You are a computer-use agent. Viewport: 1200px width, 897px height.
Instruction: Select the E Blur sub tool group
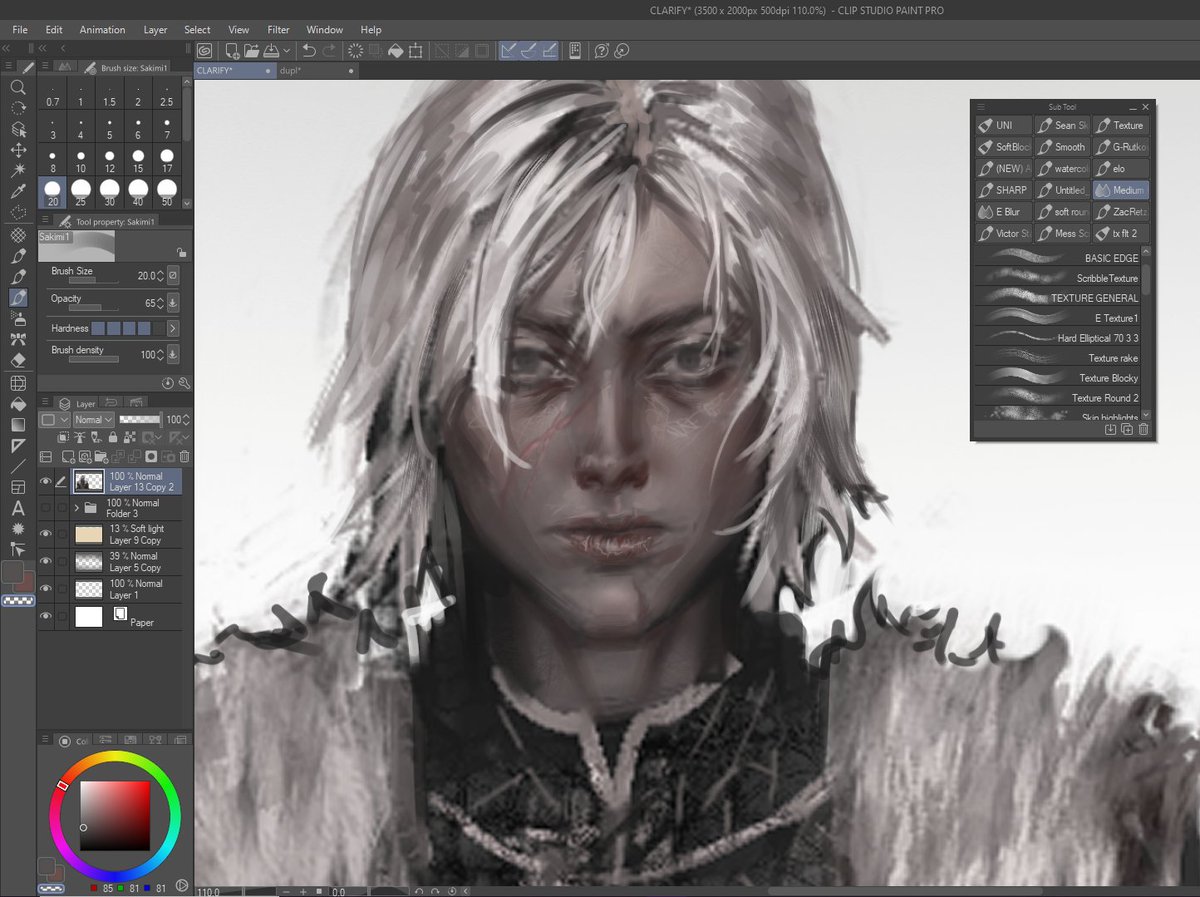tap(1003, 212)
